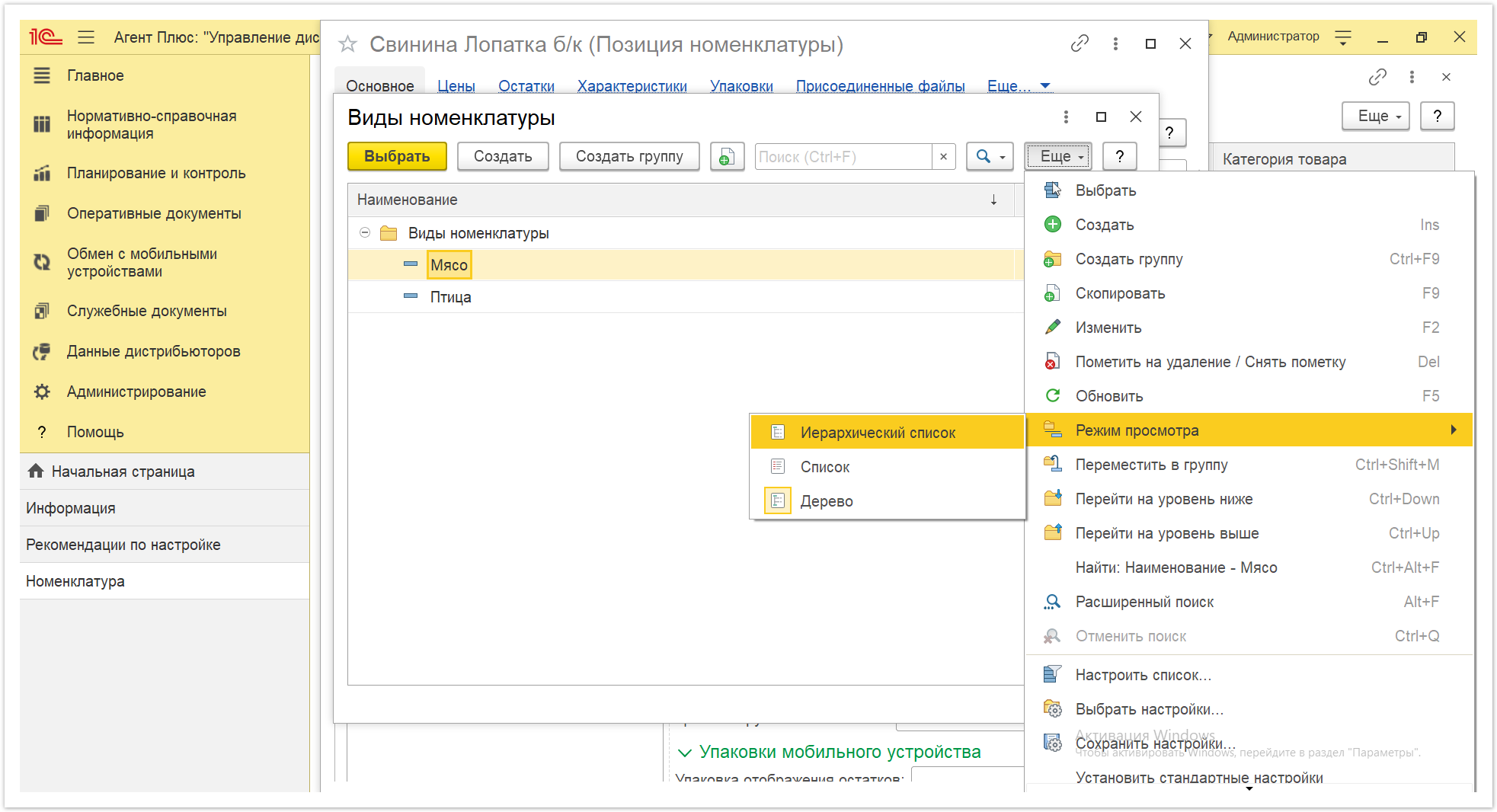This screenshot has width=1497, height=812.
Task: Open Планирование и контроль section
Action: coord(156,173)
